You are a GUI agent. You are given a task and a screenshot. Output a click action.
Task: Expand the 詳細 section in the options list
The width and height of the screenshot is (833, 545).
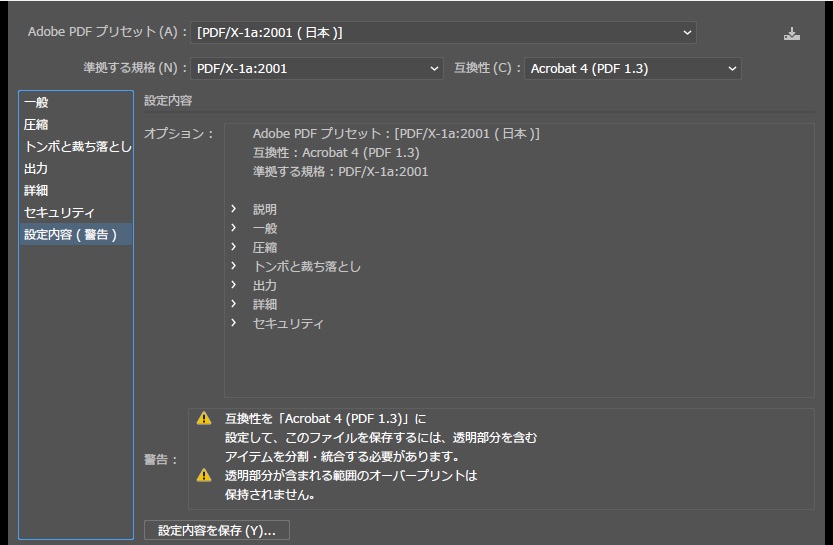click(x=233, y=304)
